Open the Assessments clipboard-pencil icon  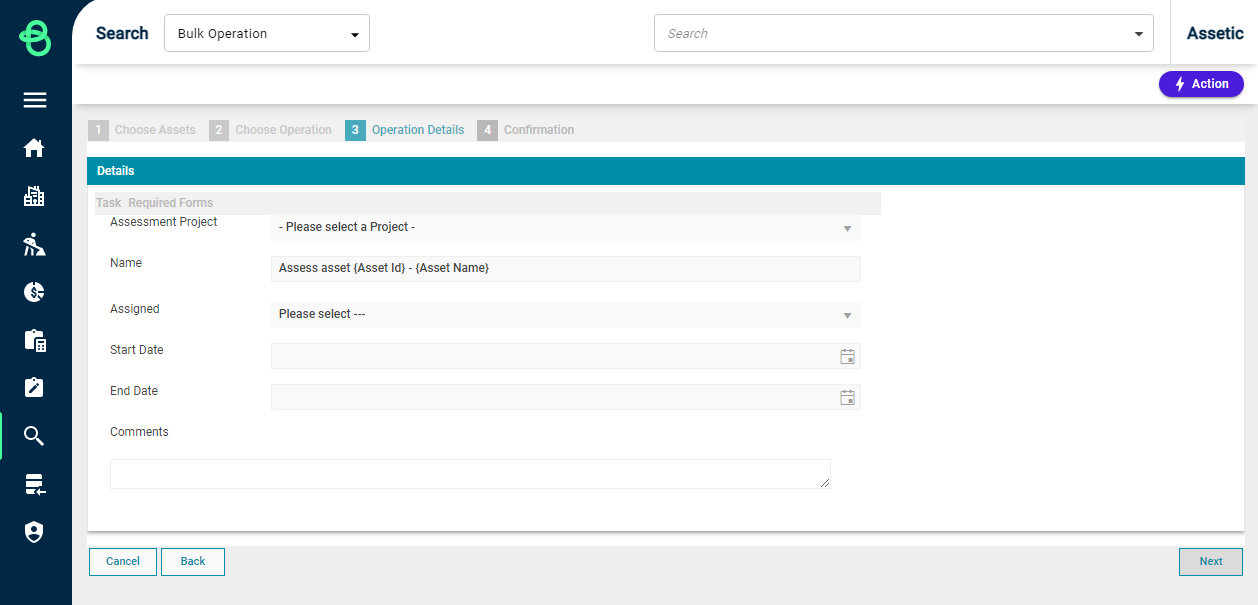(35, 388)
